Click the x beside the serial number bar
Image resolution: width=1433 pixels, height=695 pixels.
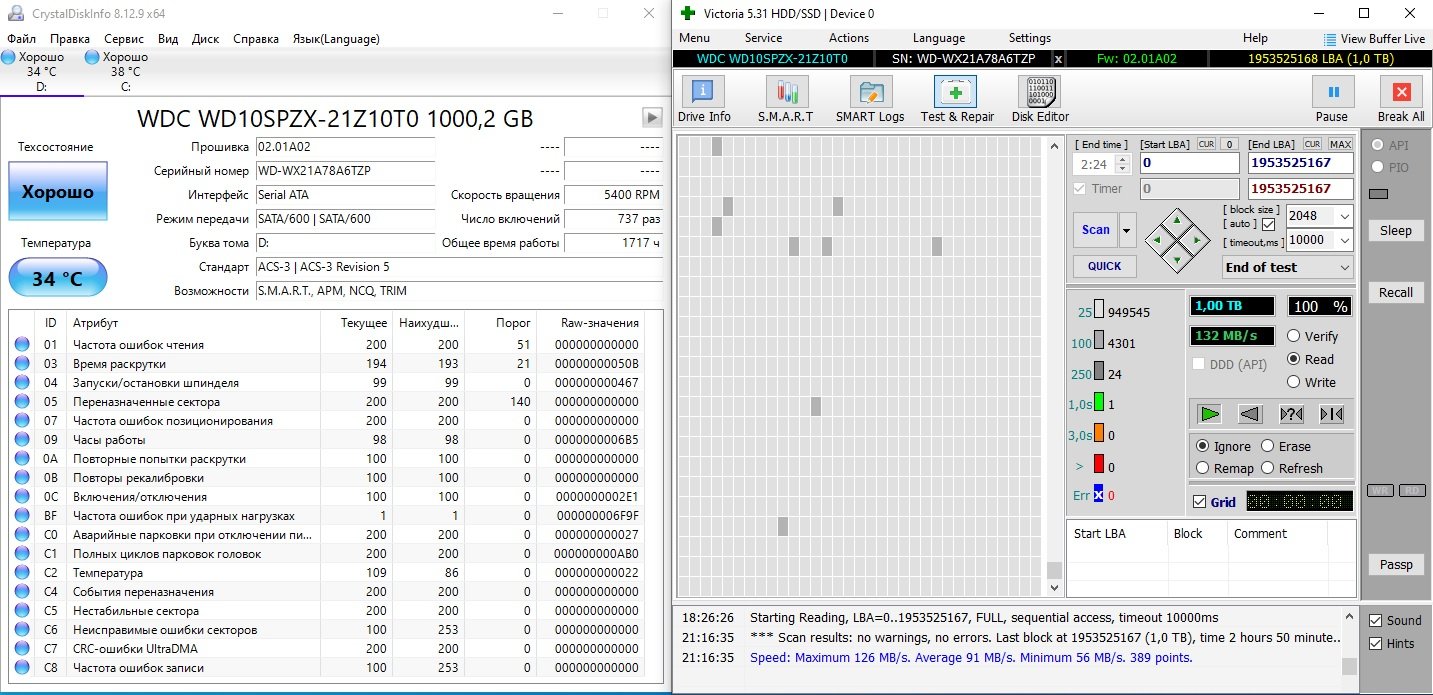tap(1059, 58)
